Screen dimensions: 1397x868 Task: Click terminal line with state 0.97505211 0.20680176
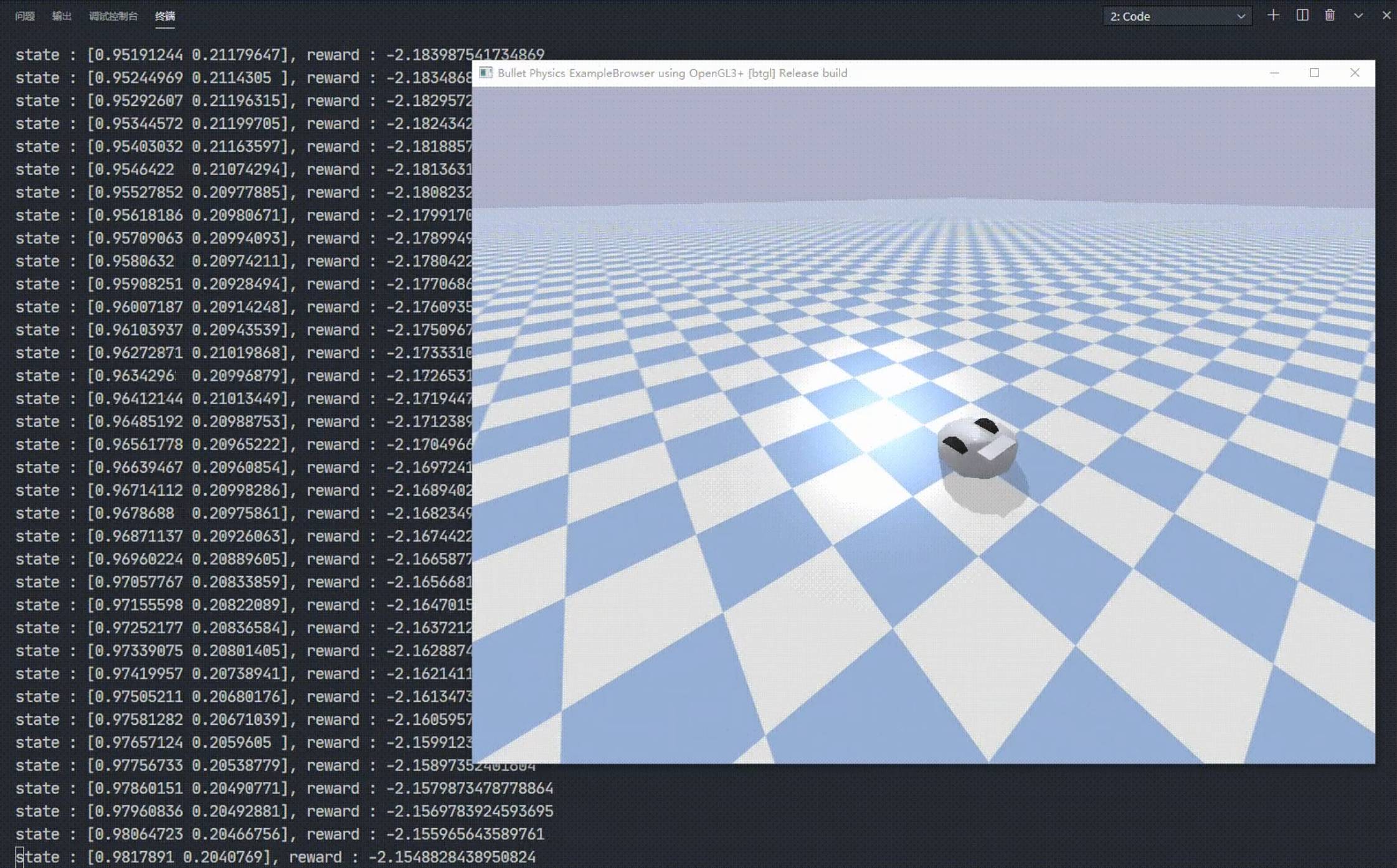(244, 697)
